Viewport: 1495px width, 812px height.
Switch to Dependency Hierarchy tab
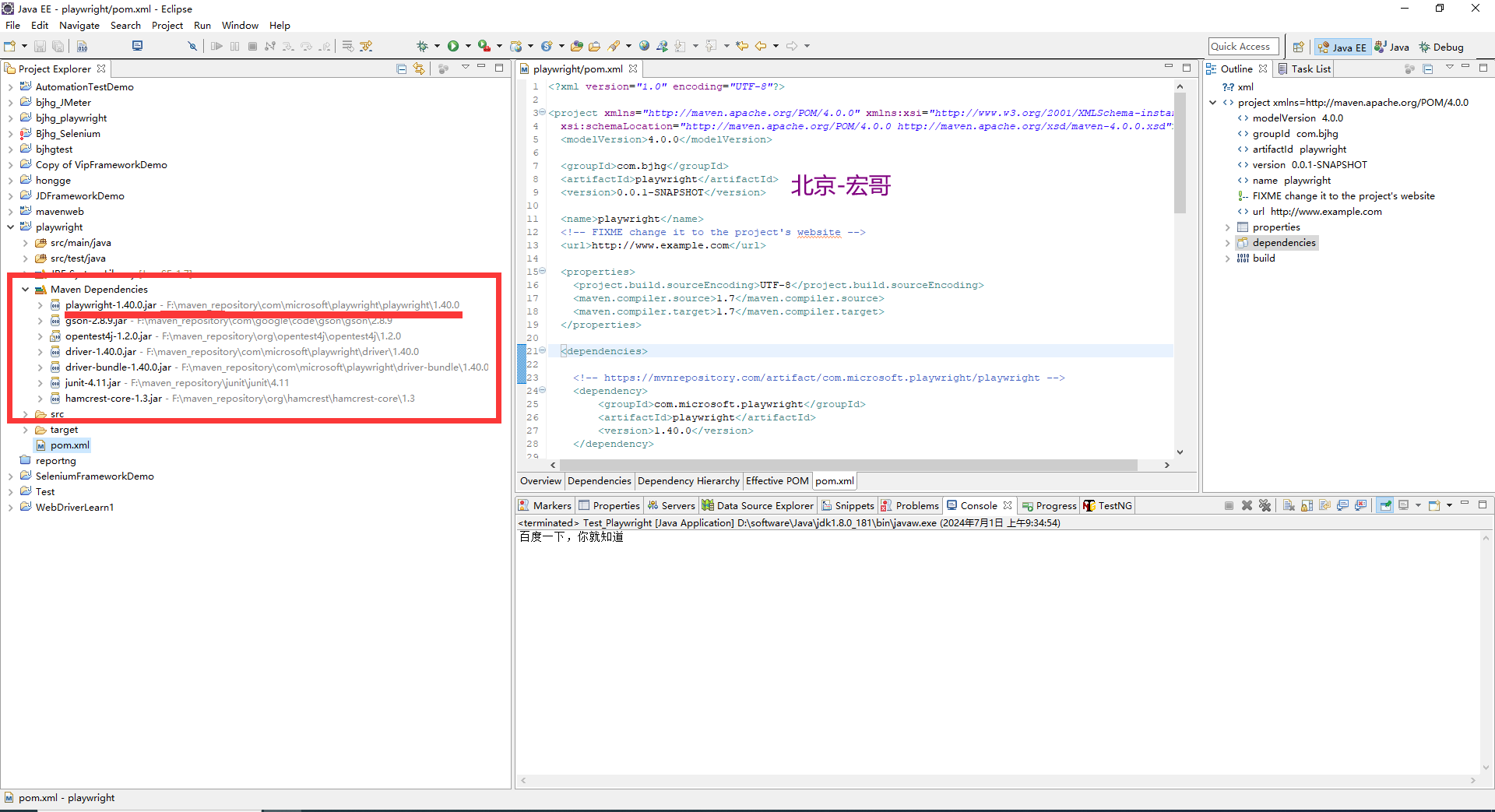point(688,481)
